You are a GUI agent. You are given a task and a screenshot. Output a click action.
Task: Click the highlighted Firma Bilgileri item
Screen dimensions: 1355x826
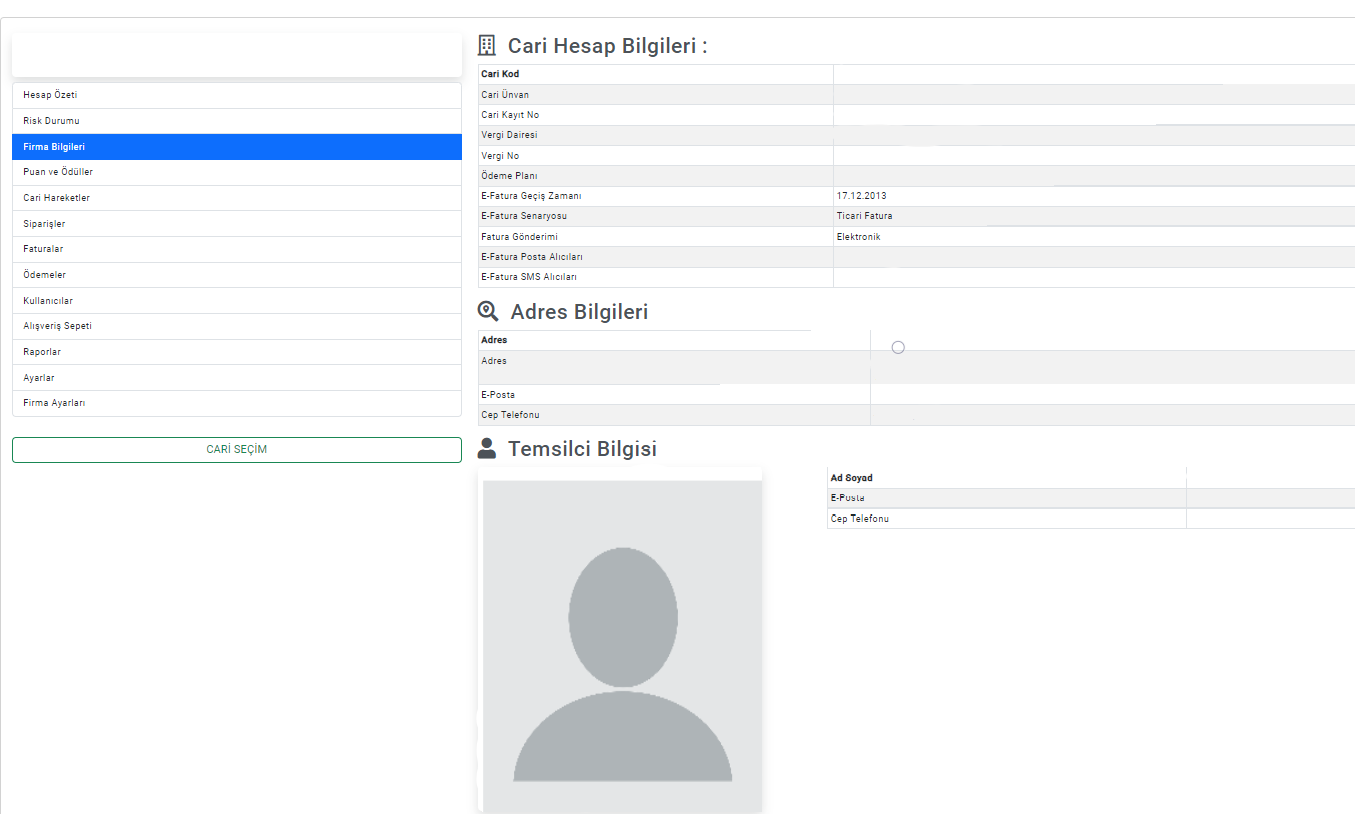(236, 147)
